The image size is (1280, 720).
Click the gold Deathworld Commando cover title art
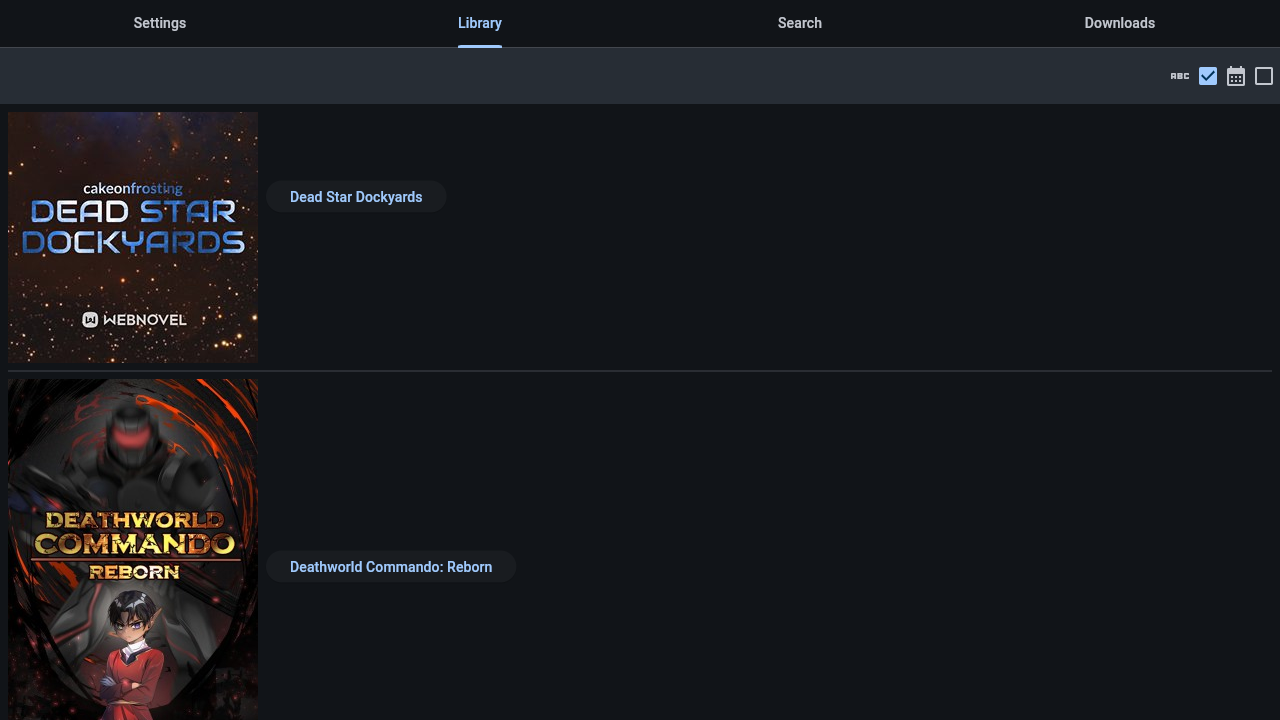(x=134, y=532)
